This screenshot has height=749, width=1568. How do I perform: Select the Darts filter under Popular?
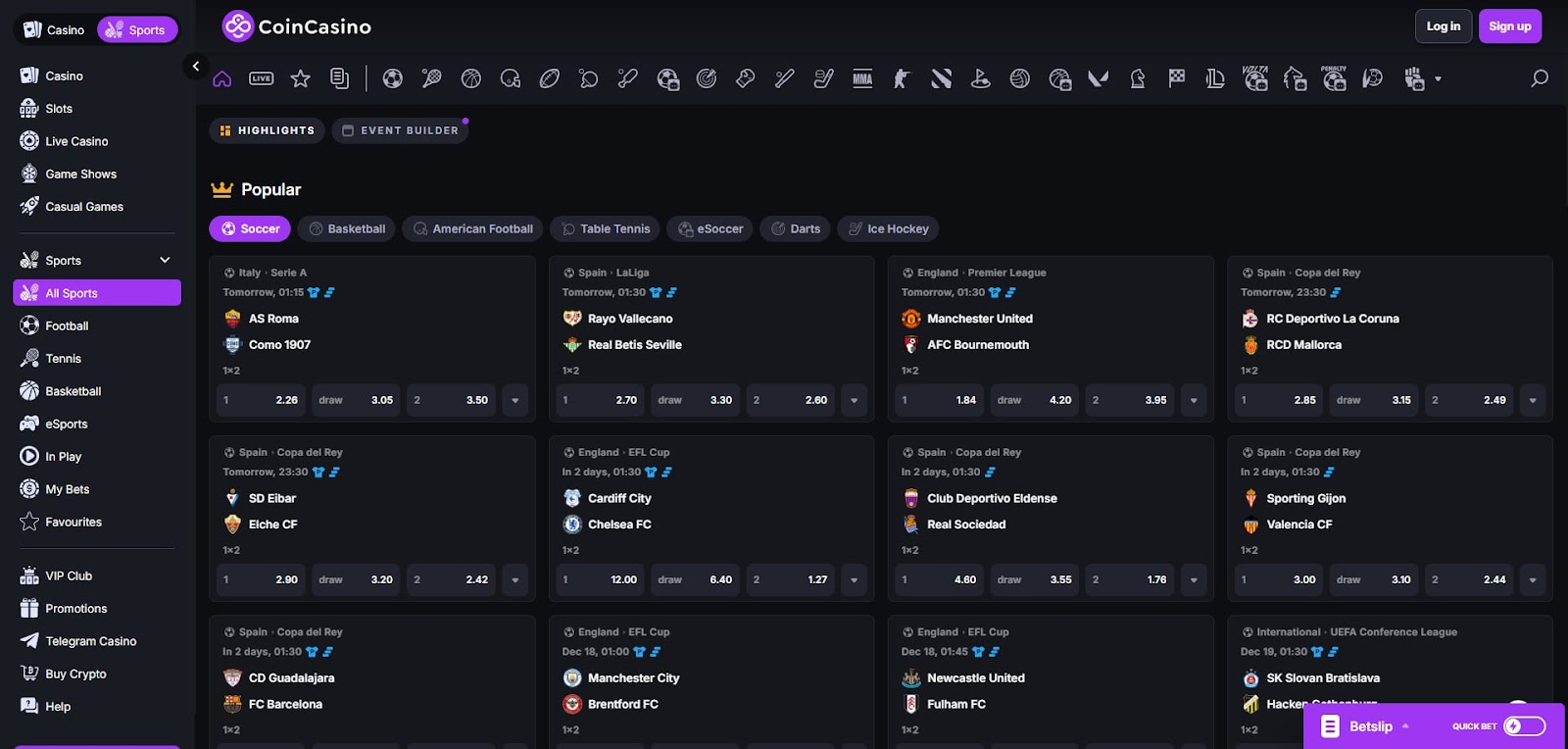(x=796, y=228)
